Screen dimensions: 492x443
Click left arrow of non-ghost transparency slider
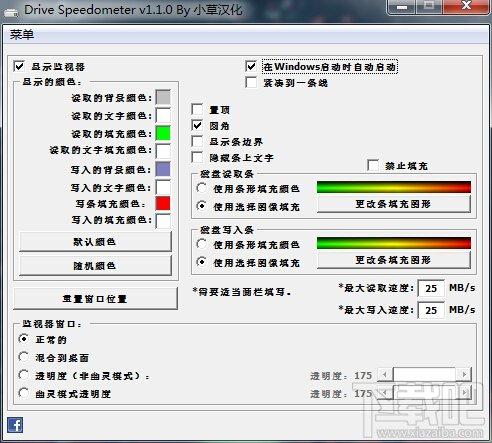pos(385,375)
